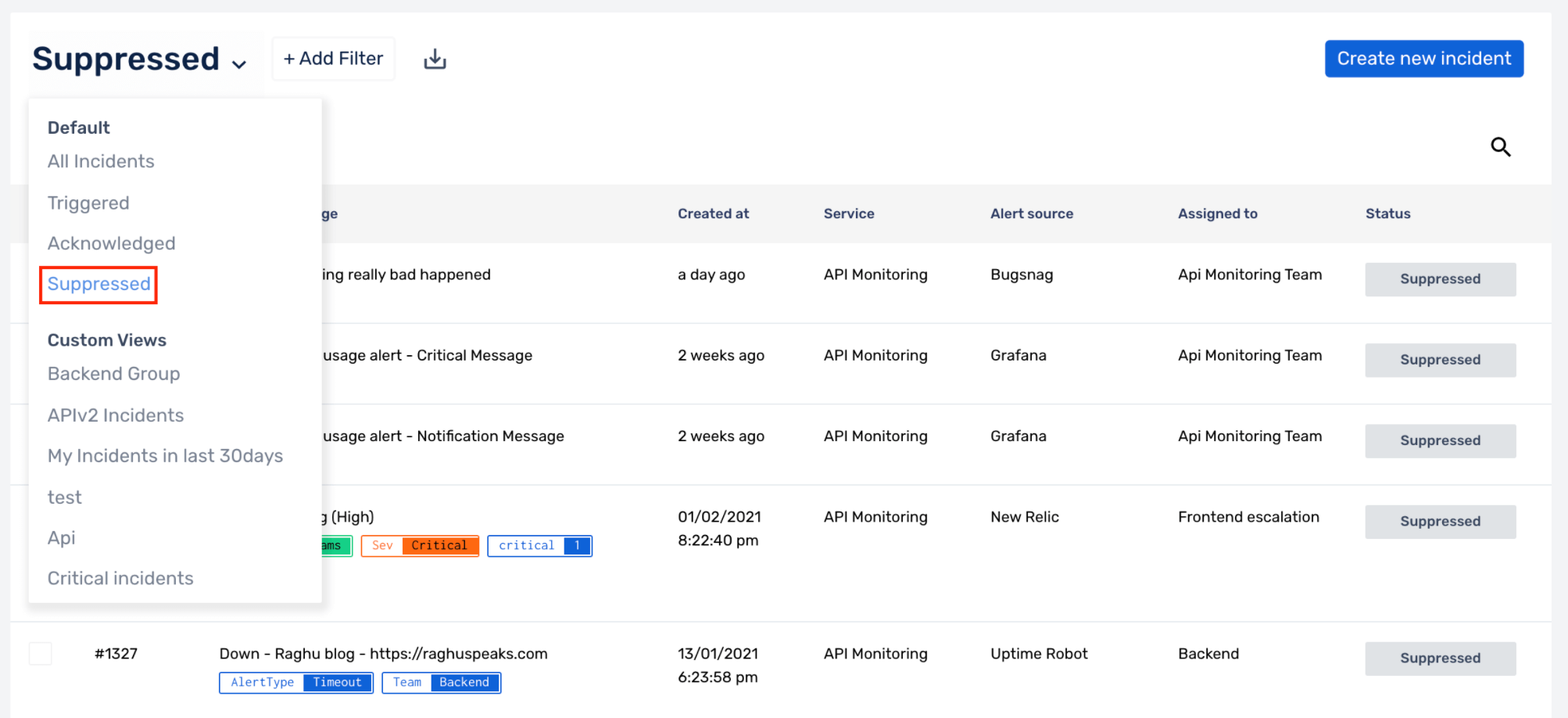1568x718 pixels.
Task: Click the Sev Critical tag
Action: tap(420, 546)
